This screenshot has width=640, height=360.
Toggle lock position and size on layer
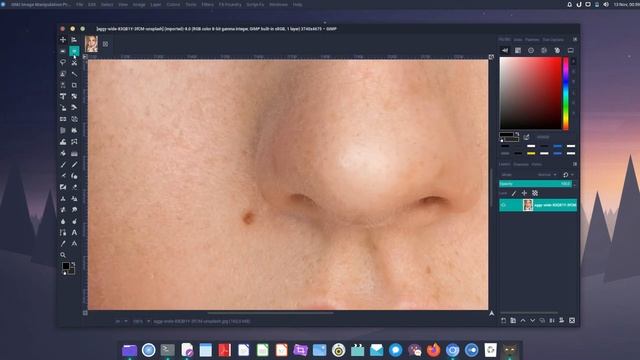[x=524, y=193]
